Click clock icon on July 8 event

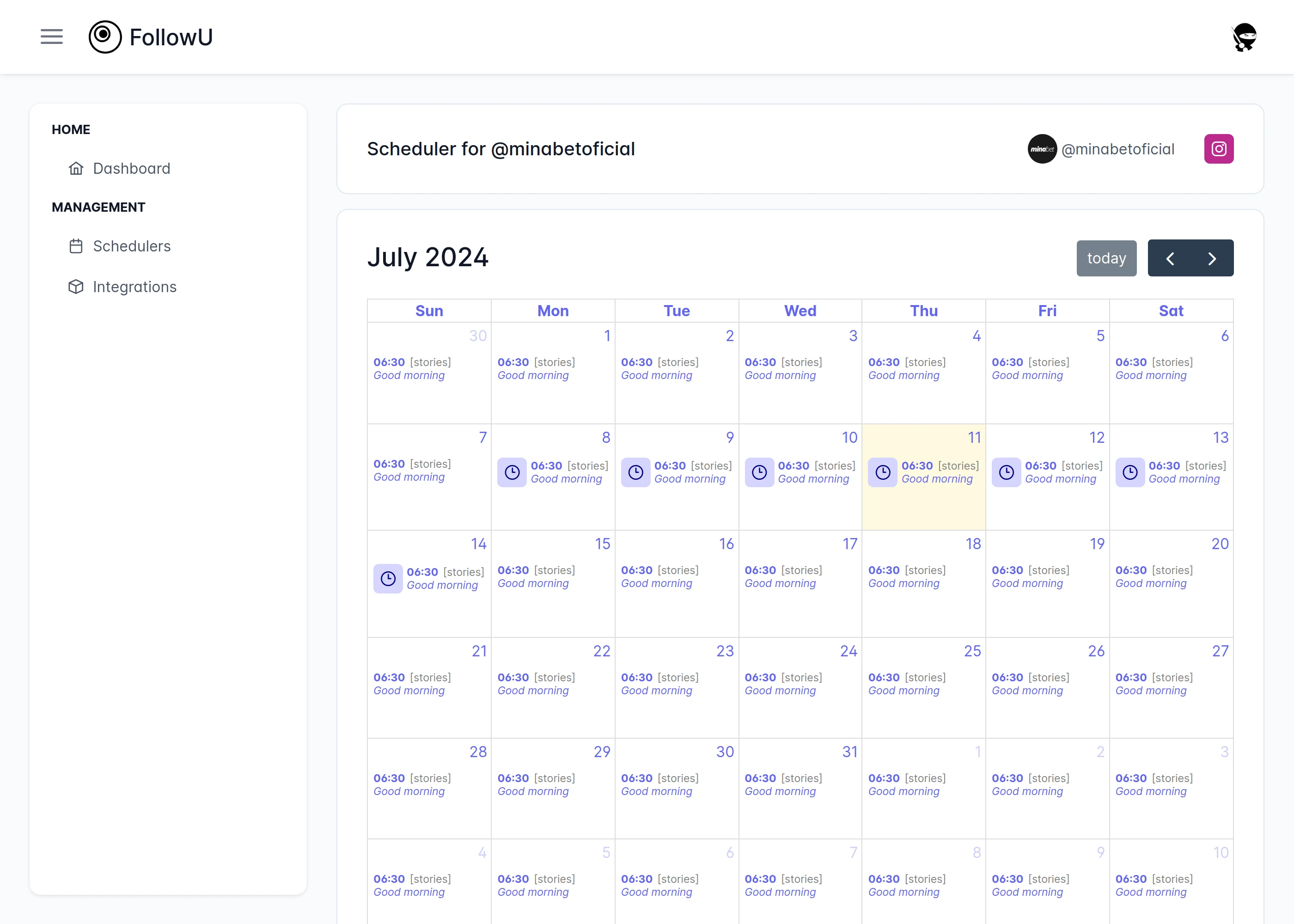click(x=512, y=472)
